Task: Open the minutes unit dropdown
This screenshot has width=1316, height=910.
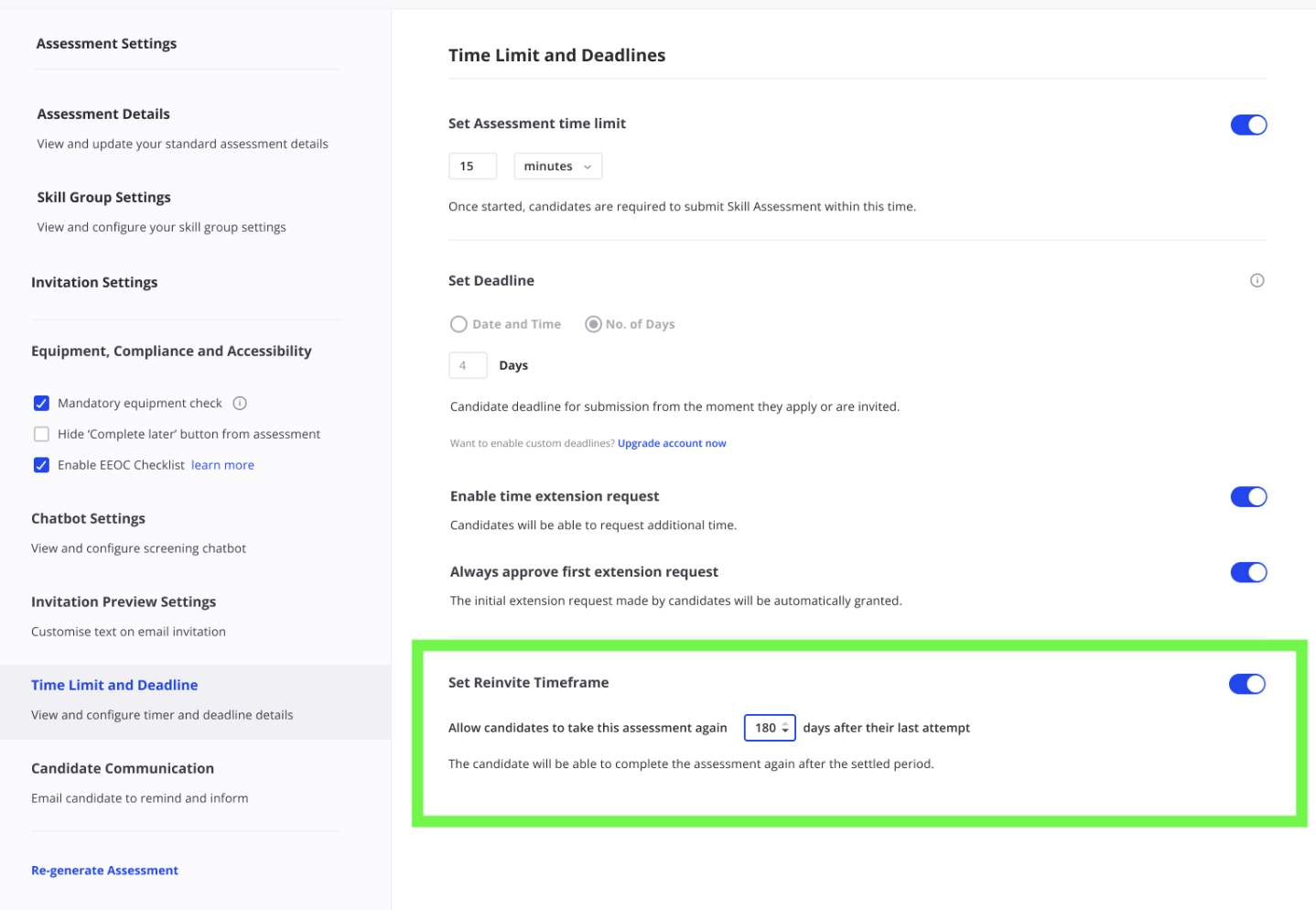Action: (x=557, y=166)
